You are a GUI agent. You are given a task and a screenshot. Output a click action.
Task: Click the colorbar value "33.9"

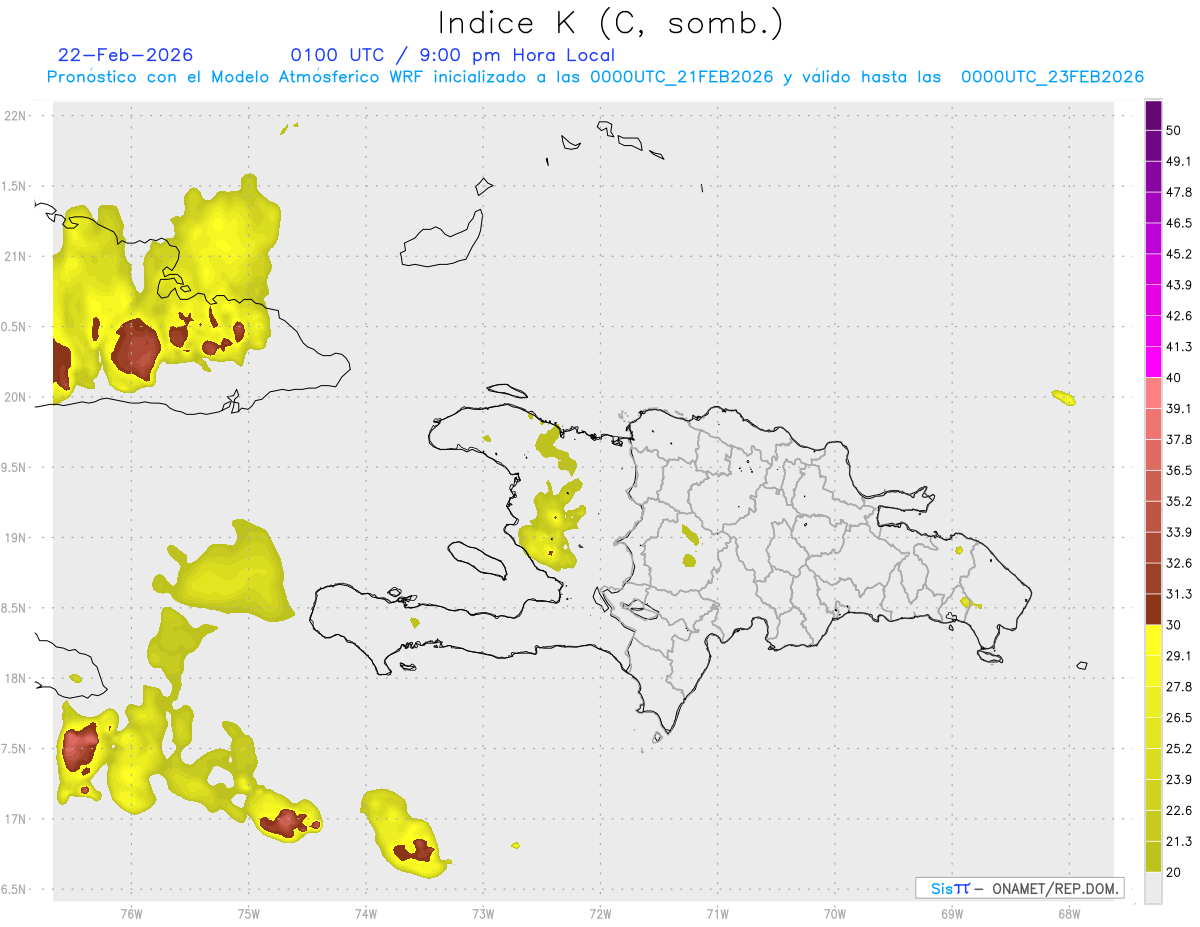pos(1179,533)
